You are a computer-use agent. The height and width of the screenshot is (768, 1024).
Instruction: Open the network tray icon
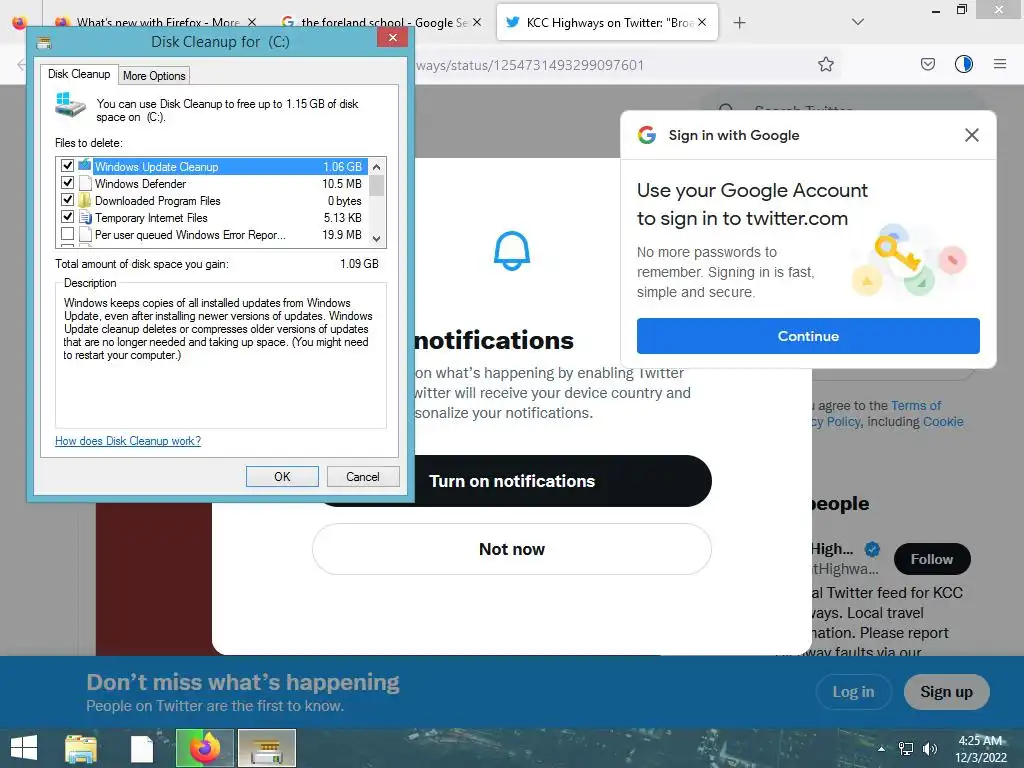(x=906, y=749)
